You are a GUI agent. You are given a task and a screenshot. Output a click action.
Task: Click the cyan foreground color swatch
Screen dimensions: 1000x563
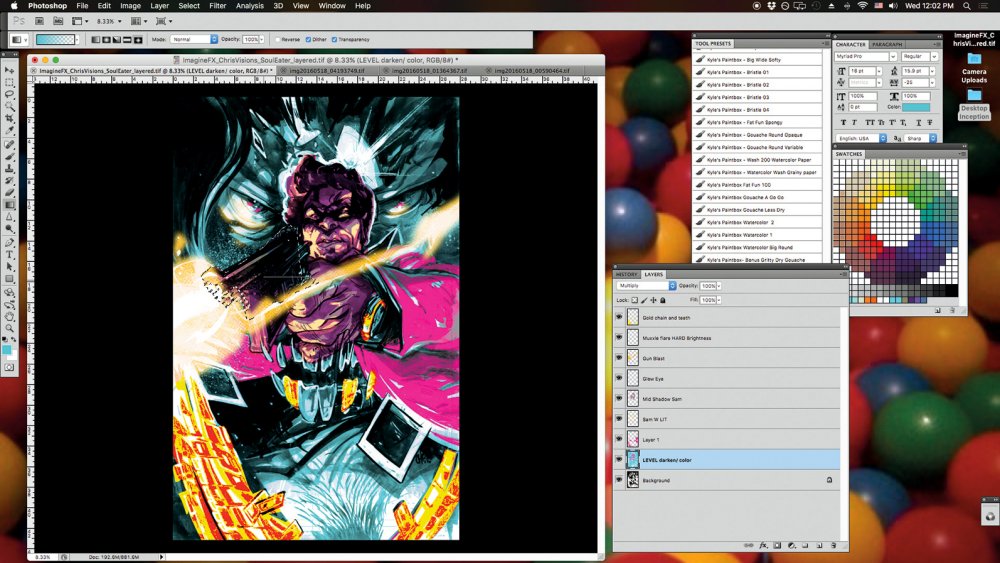click(6, 350)
